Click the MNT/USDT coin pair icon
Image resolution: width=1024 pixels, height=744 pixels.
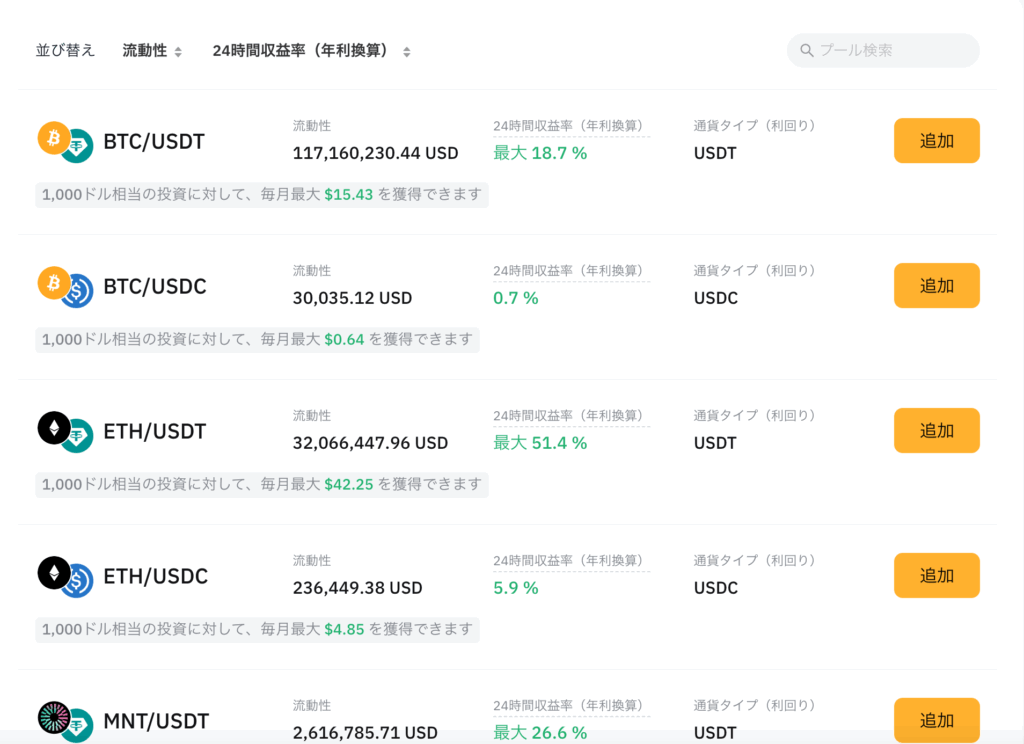[65, 722]
